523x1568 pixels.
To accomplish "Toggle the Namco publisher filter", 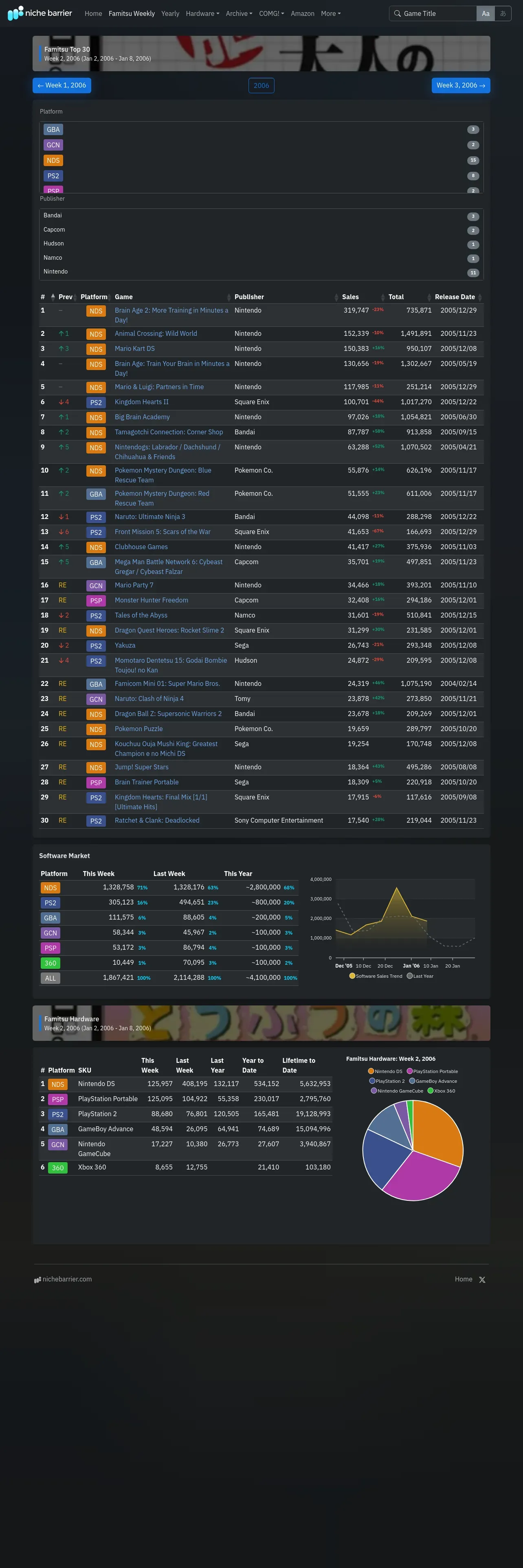I will (261, 258).
